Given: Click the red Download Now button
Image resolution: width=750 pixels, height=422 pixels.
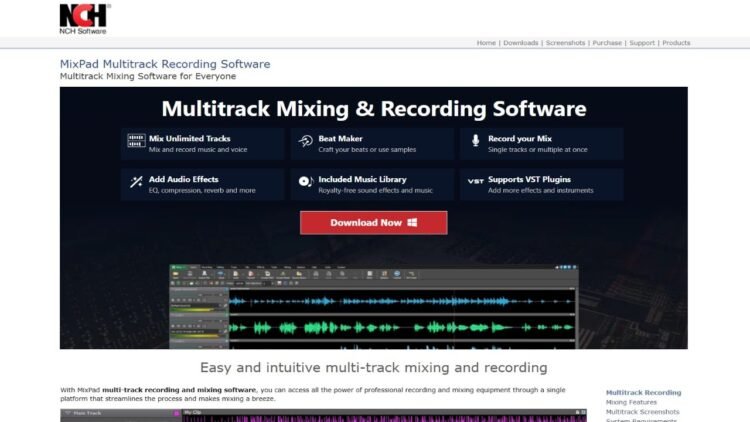Looking at the screenshot, I should pyautogui.click(x=374, y=222).
